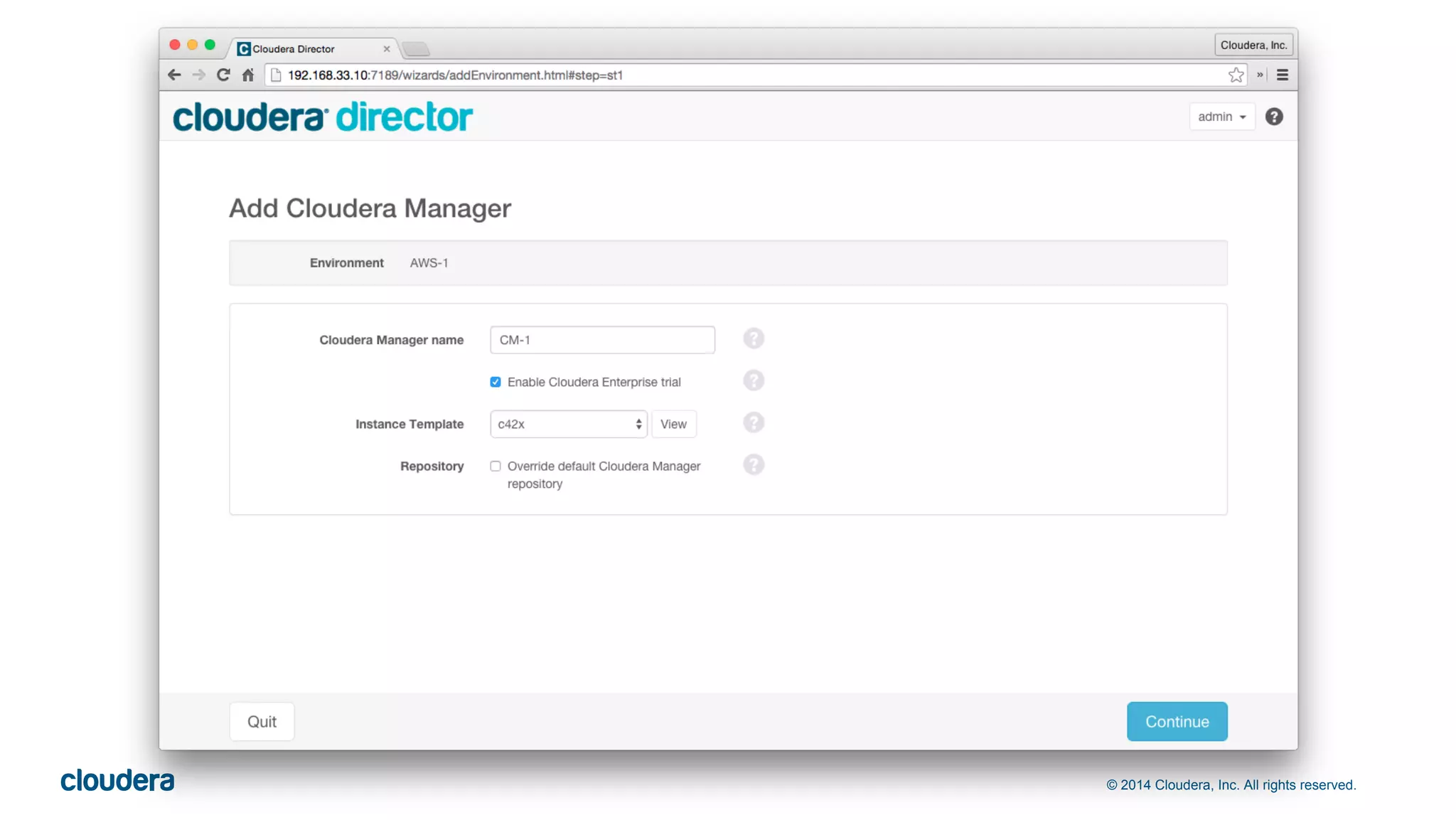The image size is (1456, 820).
Task: Open the help icon beside the admin menu
Action: [1274, 117]
